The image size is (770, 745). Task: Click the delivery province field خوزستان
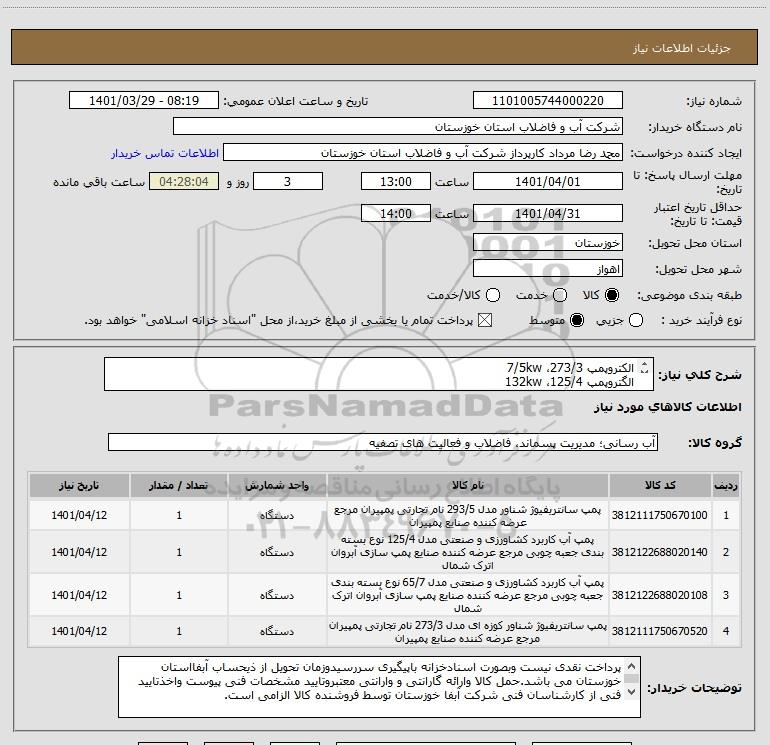pyautogui.click(x=548, y=243)
